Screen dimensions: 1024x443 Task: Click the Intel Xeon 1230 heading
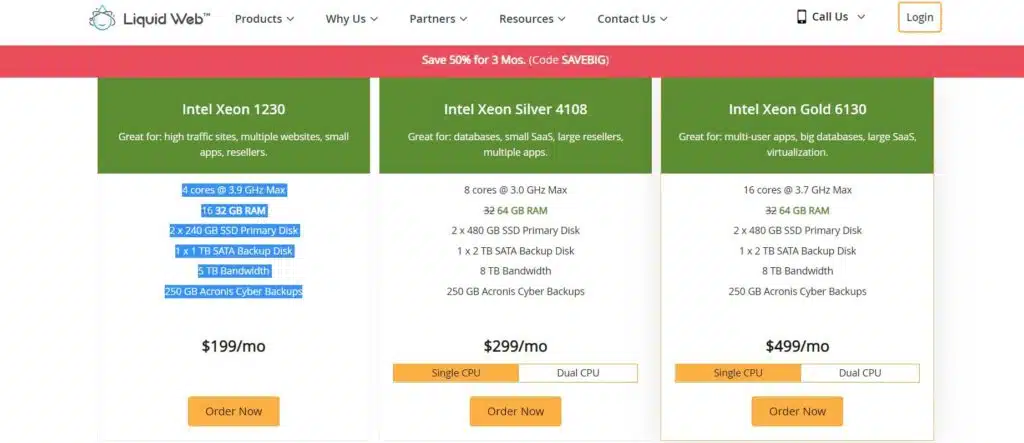click(x=234, y=109)
